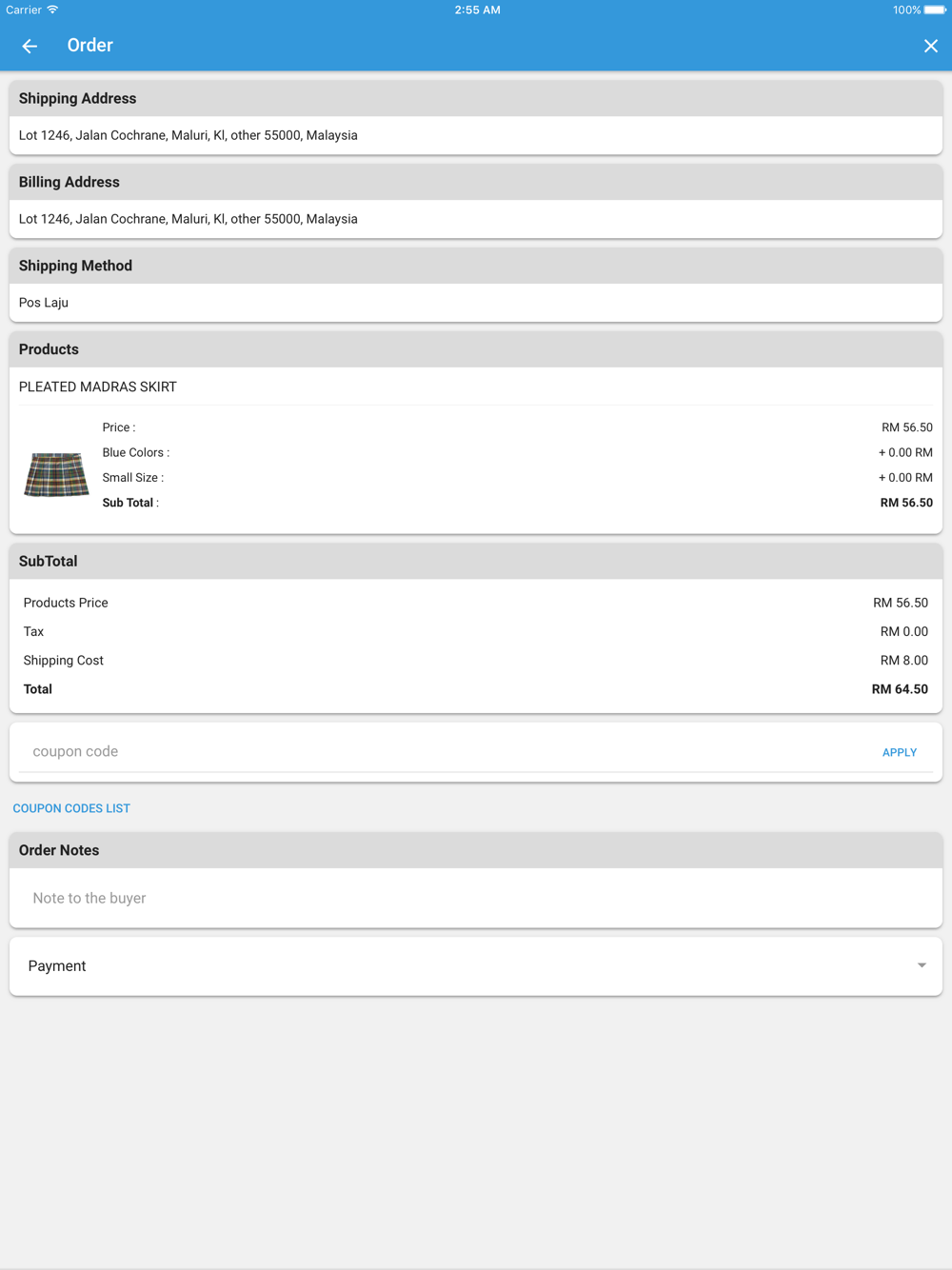Expand the Payment method selector
The image size is (952, 1270).
[x=475, y=965]
